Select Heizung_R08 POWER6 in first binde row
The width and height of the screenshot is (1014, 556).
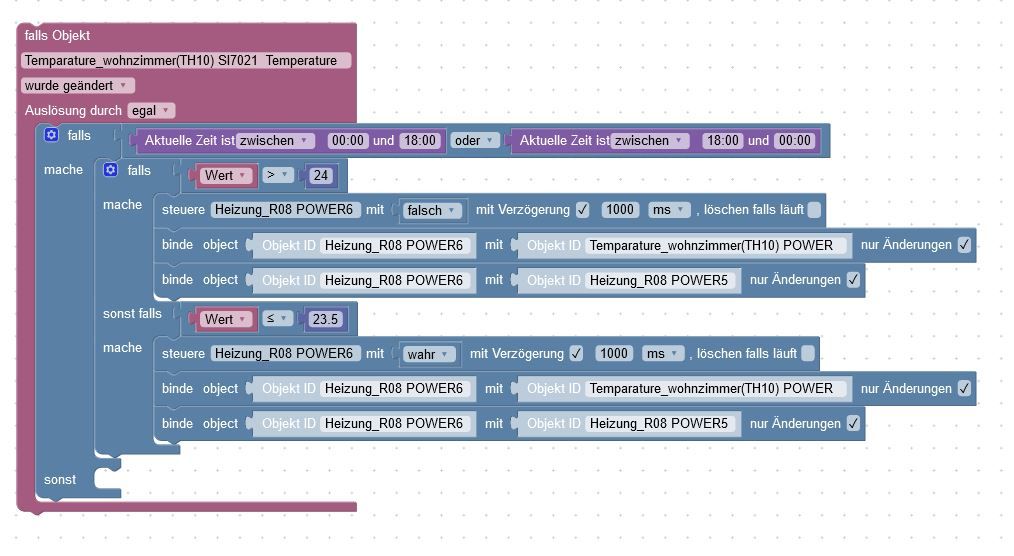pos(394,245)
